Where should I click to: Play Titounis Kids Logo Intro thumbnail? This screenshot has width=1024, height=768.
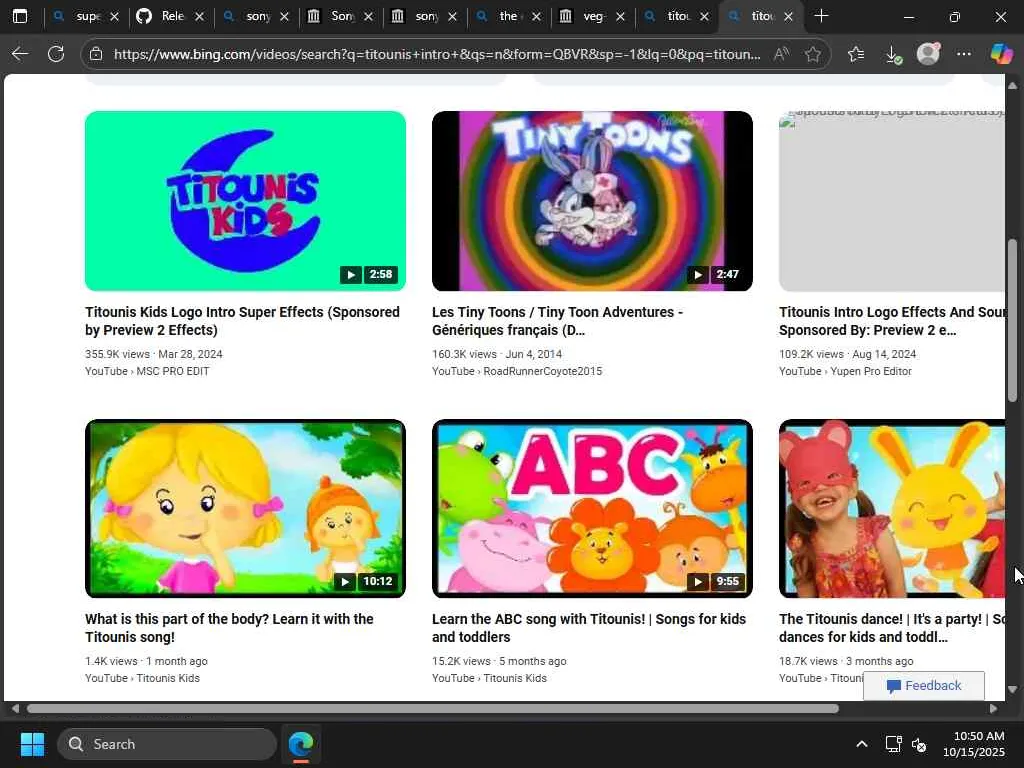coord(245,200)
